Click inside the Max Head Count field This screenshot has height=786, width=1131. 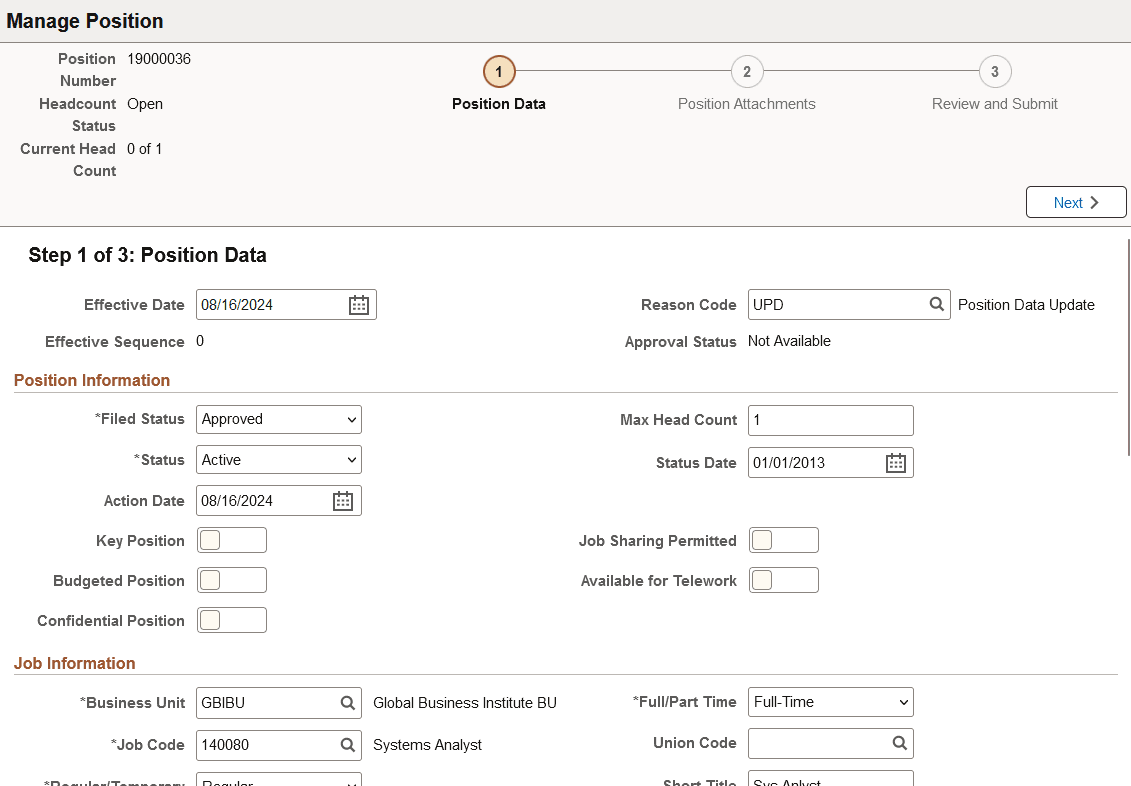coord(830,420)
